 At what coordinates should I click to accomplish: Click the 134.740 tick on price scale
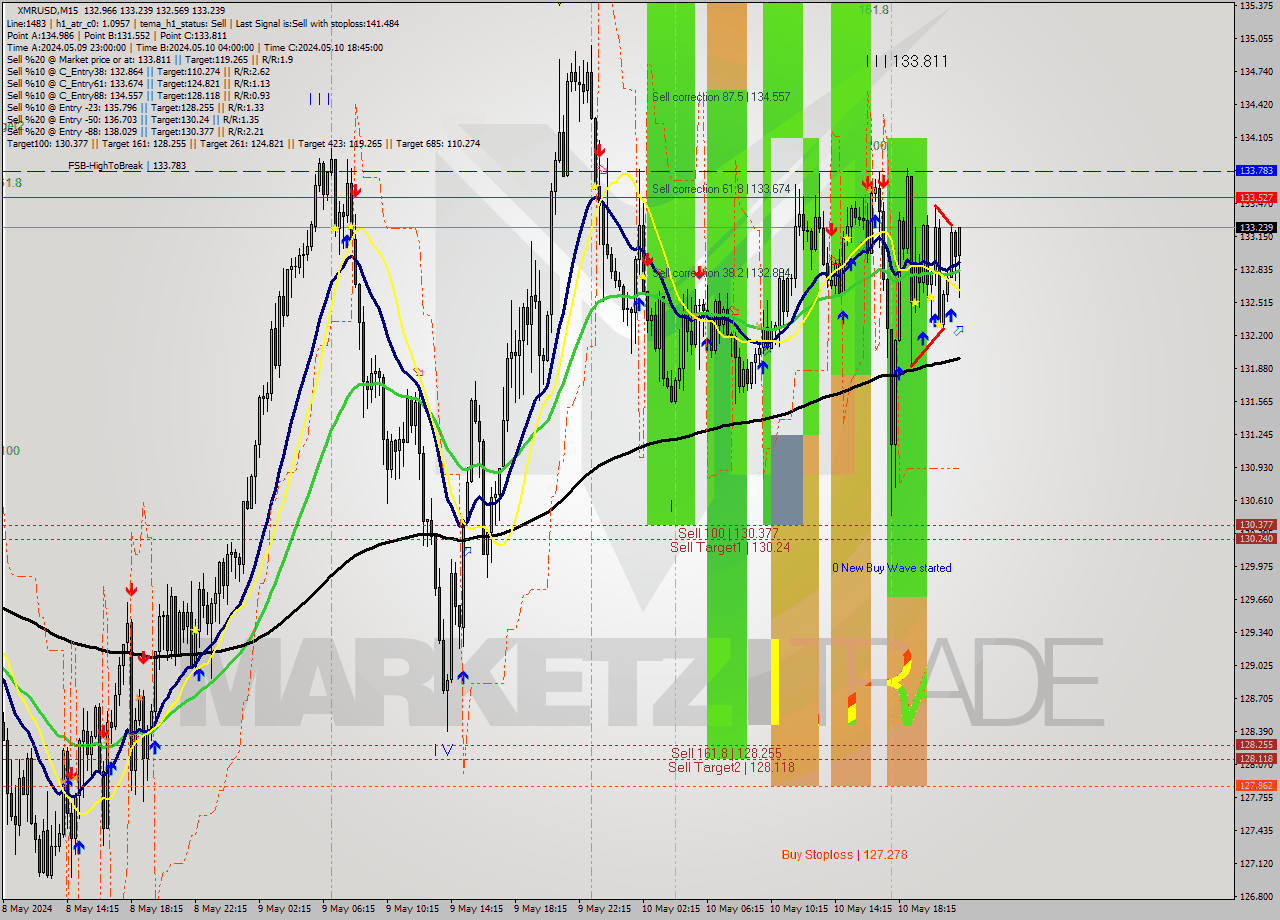coord(1255,72)
